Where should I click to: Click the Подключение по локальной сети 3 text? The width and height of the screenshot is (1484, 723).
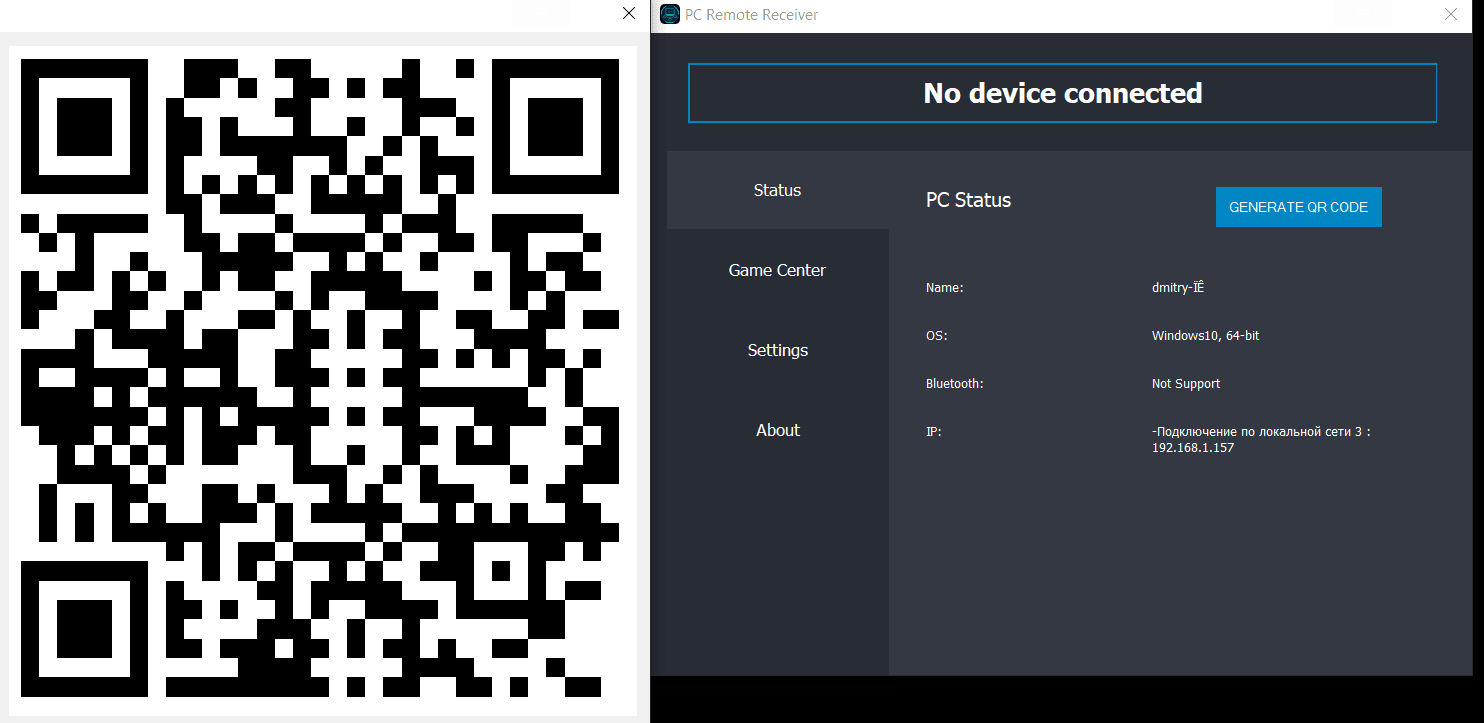pyautogui.click(x=1260, y=432)
